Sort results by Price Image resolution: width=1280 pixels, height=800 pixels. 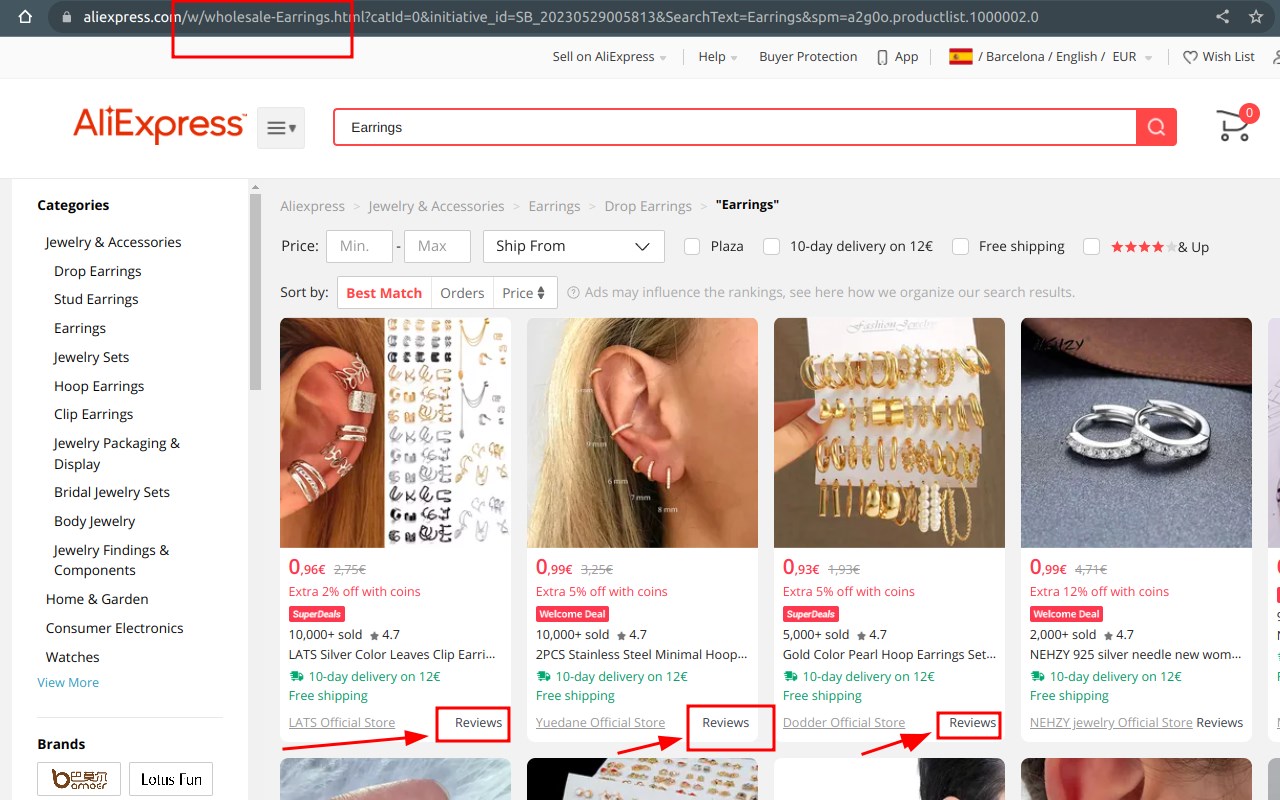point(524,293)
